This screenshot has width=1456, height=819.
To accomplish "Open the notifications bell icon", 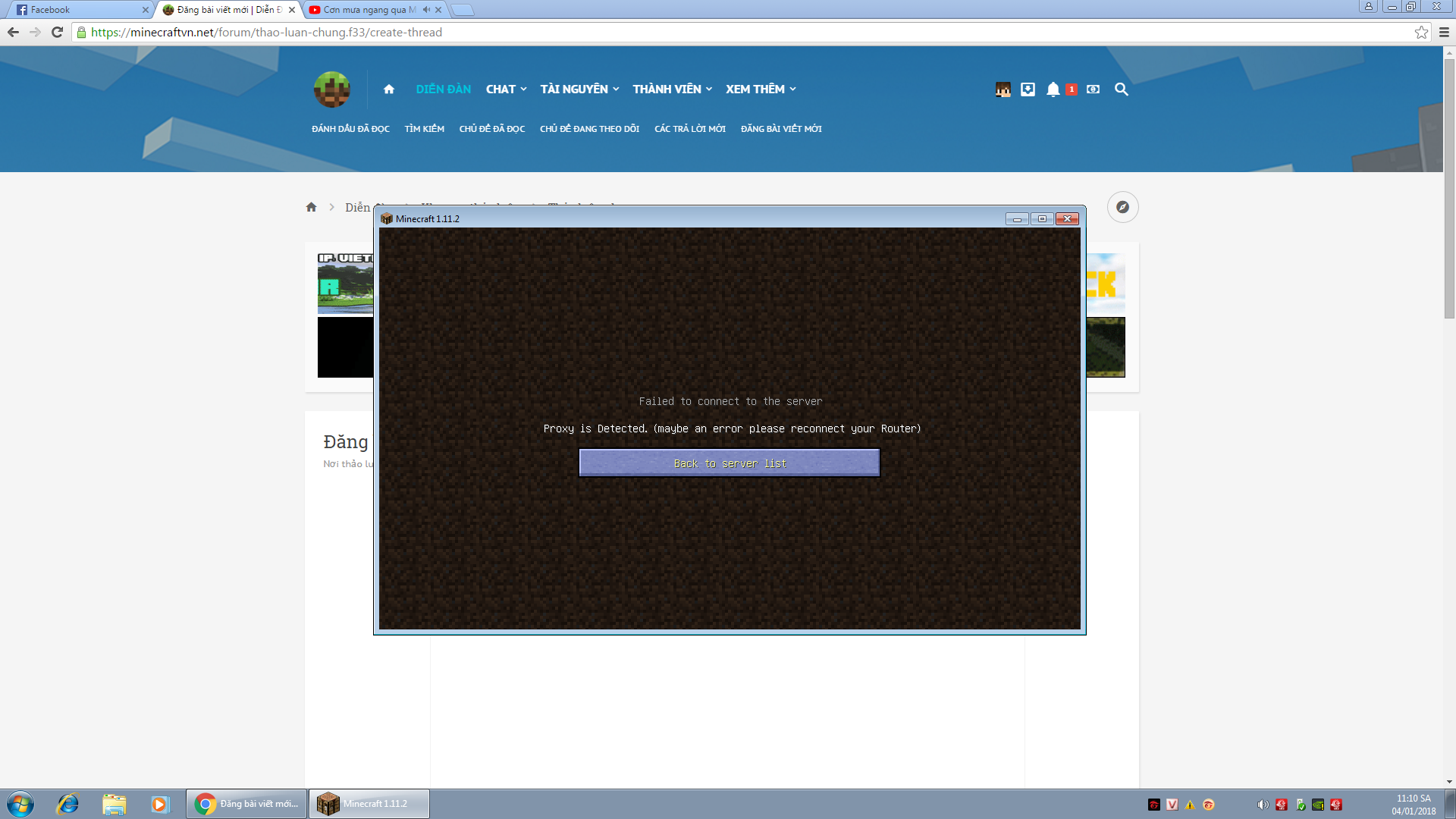I will click(1053, 89).
